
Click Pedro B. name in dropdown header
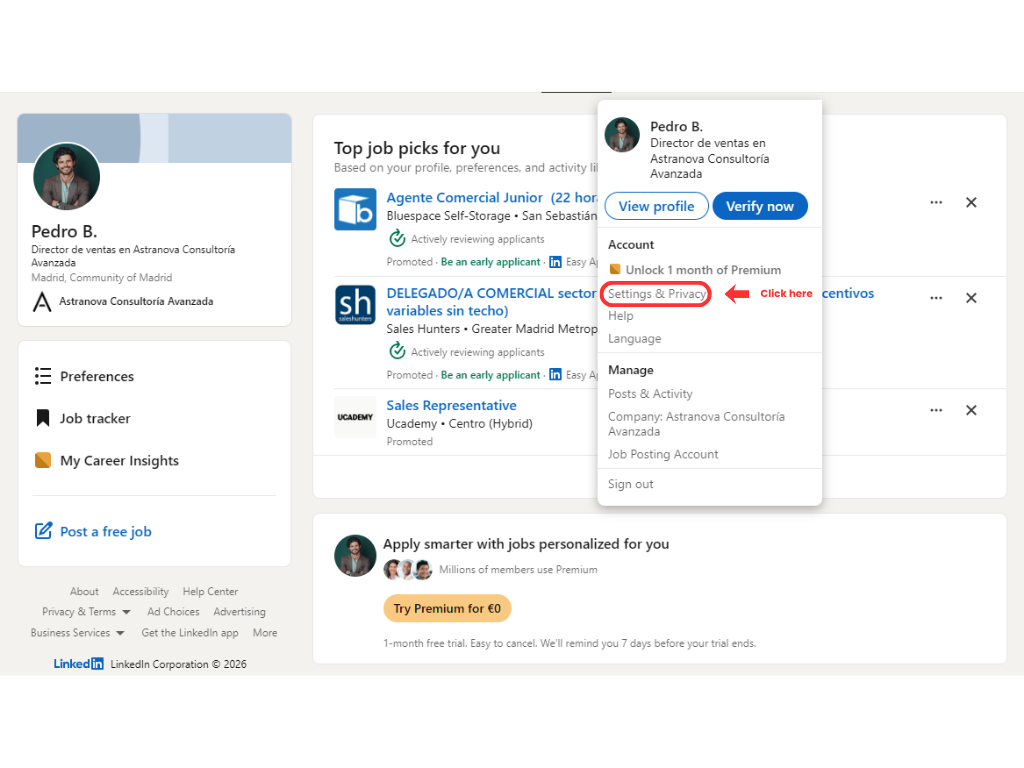click(677, 127)
